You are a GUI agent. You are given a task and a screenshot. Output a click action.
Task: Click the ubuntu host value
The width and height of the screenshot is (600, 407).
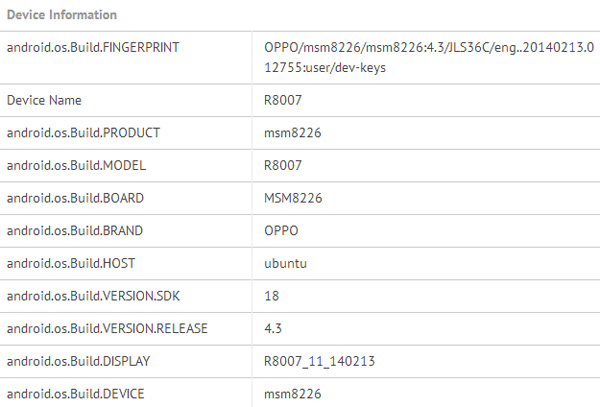click(x=285, y=263)
